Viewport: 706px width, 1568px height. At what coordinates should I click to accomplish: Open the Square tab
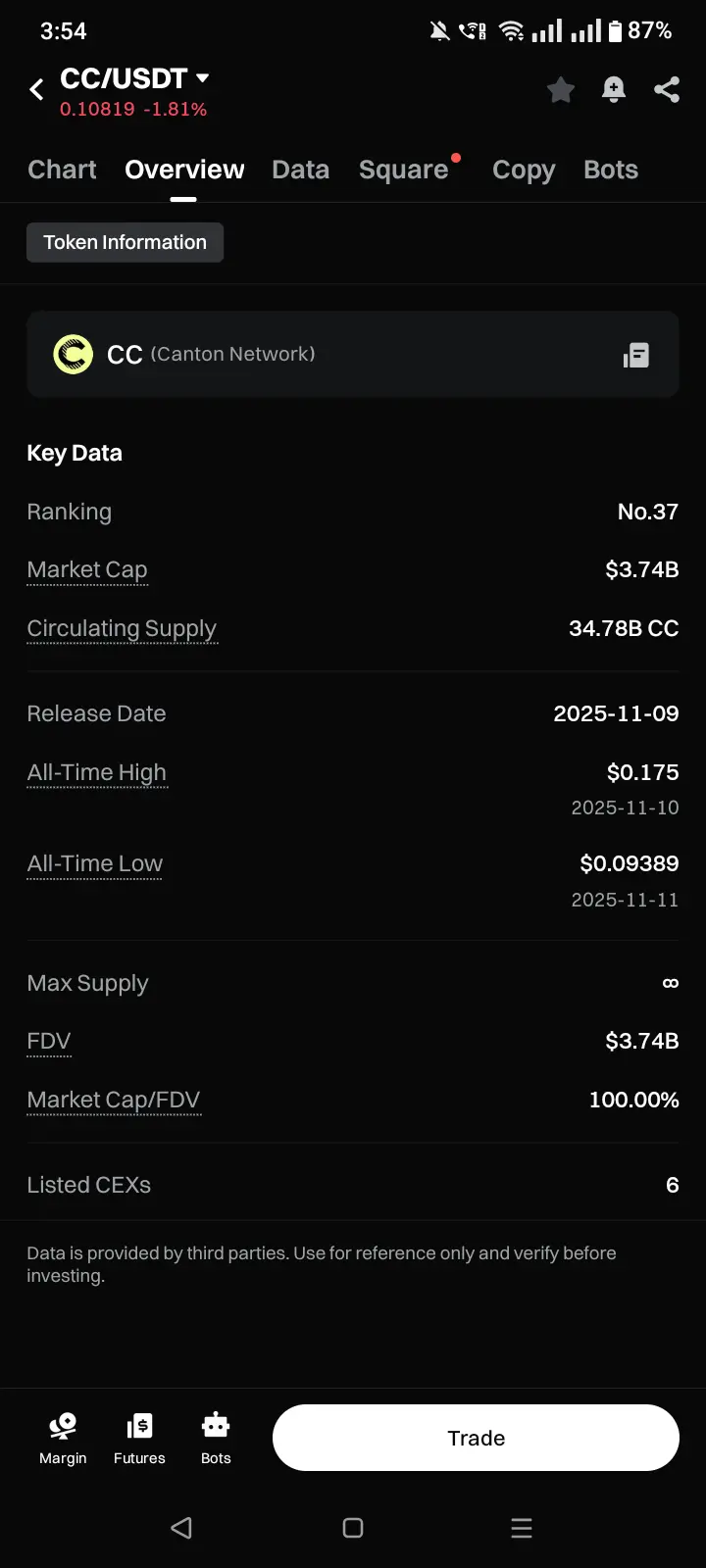coord(404,170)
